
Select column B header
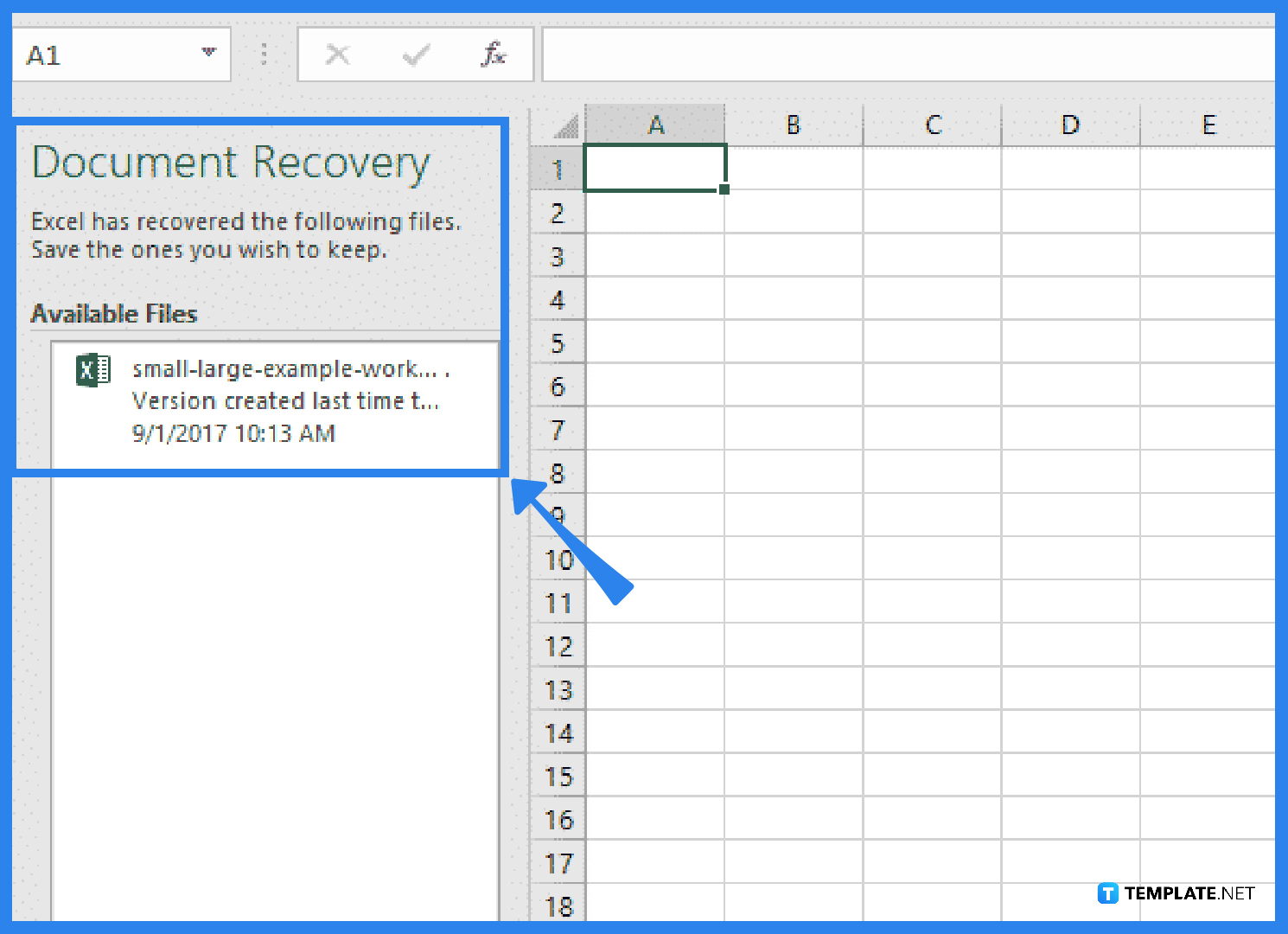tap(793, 125)
